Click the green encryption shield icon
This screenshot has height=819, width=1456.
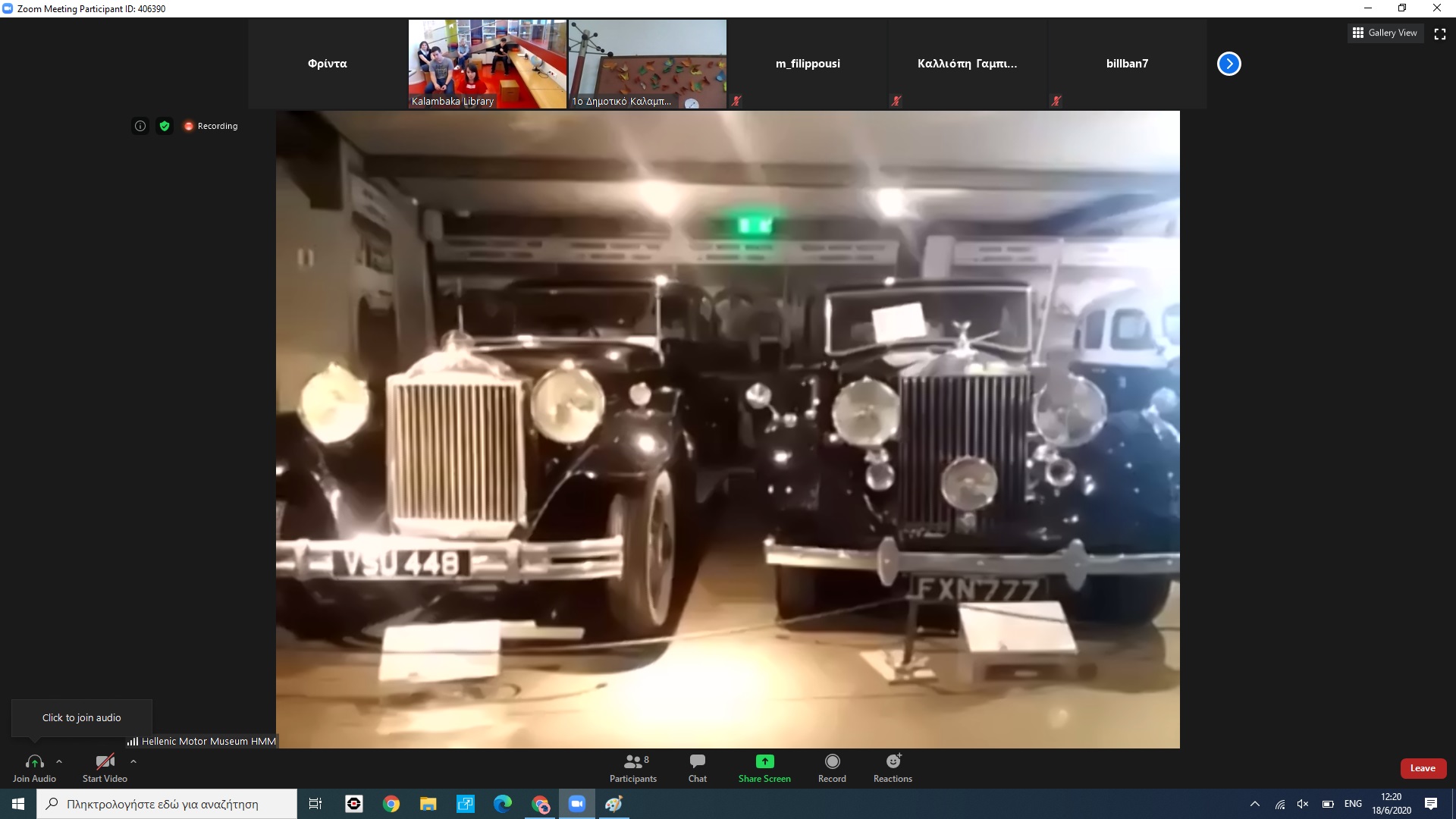point(165,126)
